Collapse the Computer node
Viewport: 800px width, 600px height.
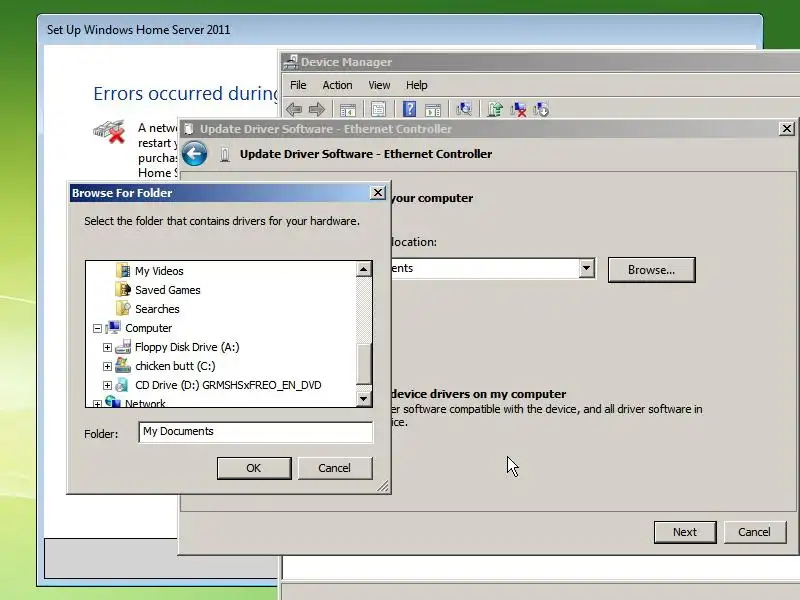coord(97,329)
